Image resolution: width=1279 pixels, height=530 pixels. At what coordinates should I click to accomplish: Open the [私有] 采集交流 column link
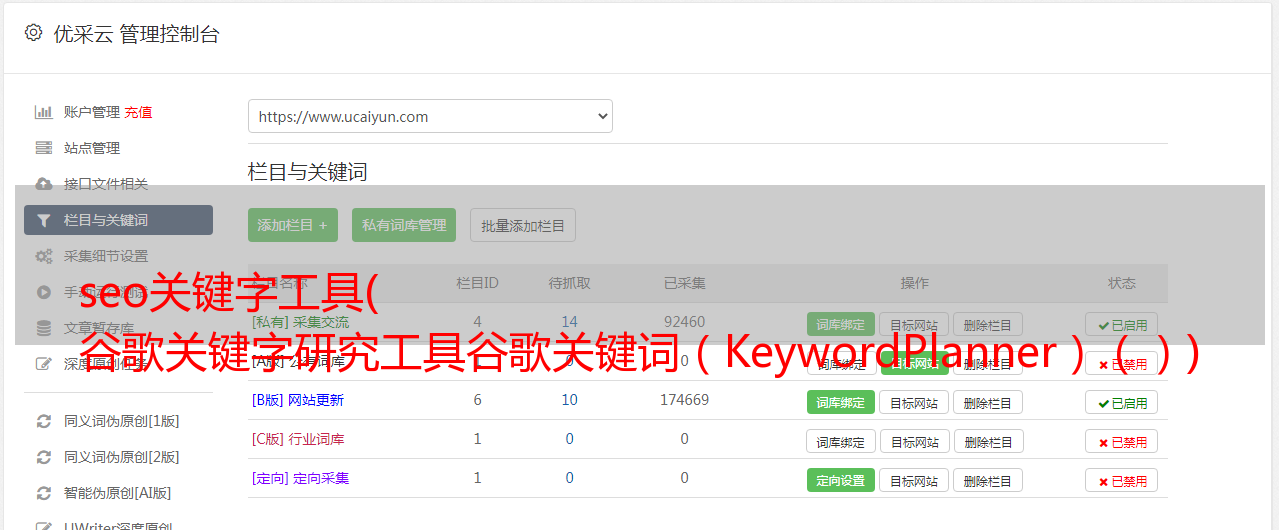(300, 322)
